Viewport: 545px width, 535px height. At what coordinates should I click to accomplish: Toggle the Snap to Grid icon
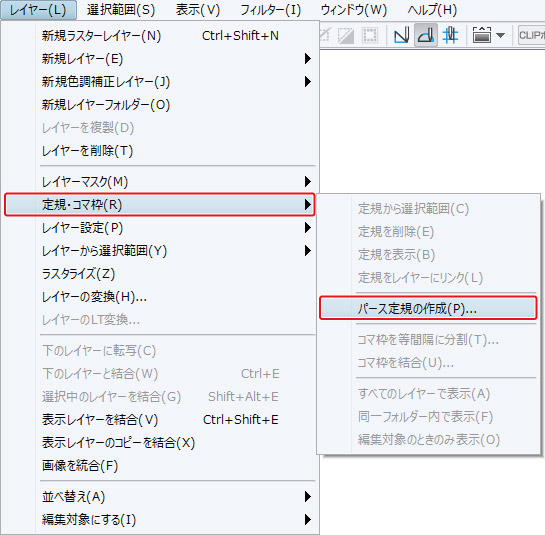450,35
